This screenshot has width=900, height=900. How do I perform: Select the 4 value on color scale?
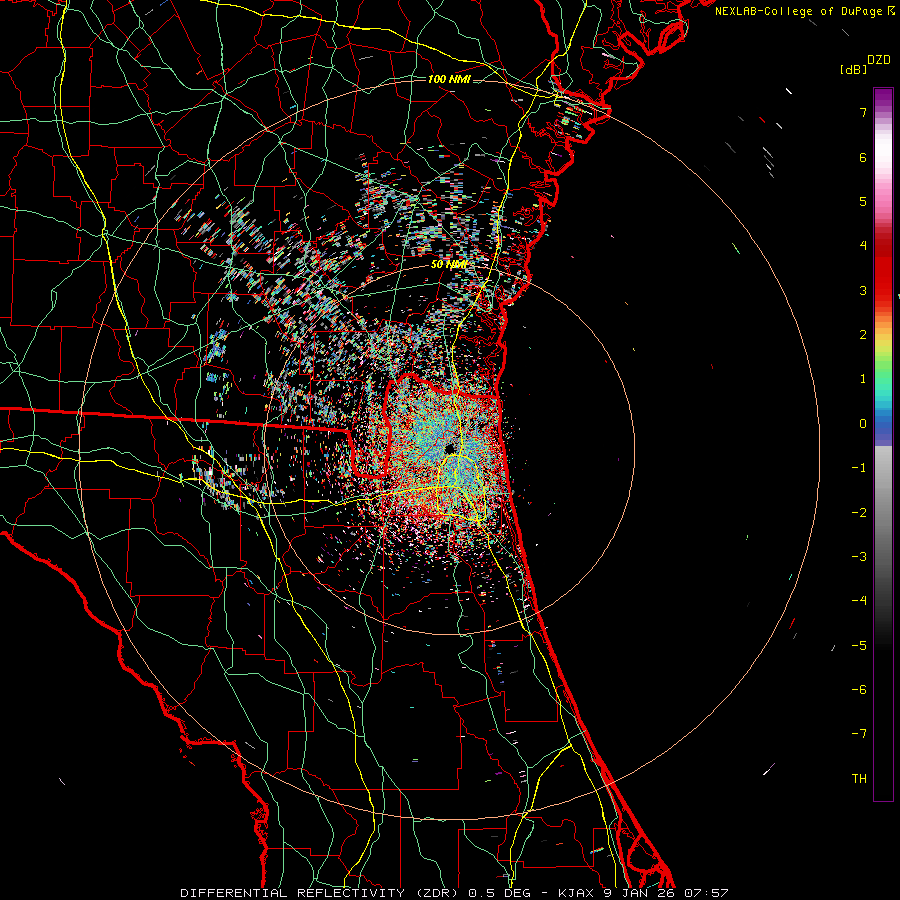coord(863,246)
